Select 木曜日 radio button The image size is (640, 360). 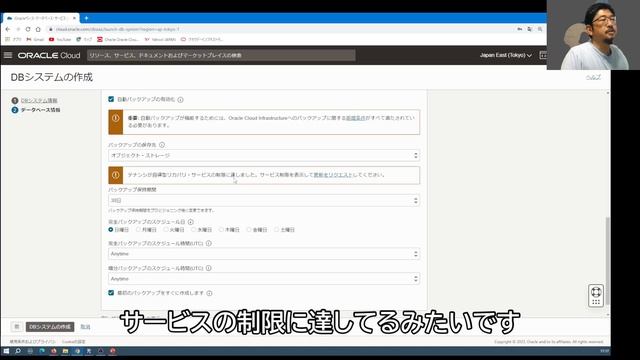(x=221, y=230)
